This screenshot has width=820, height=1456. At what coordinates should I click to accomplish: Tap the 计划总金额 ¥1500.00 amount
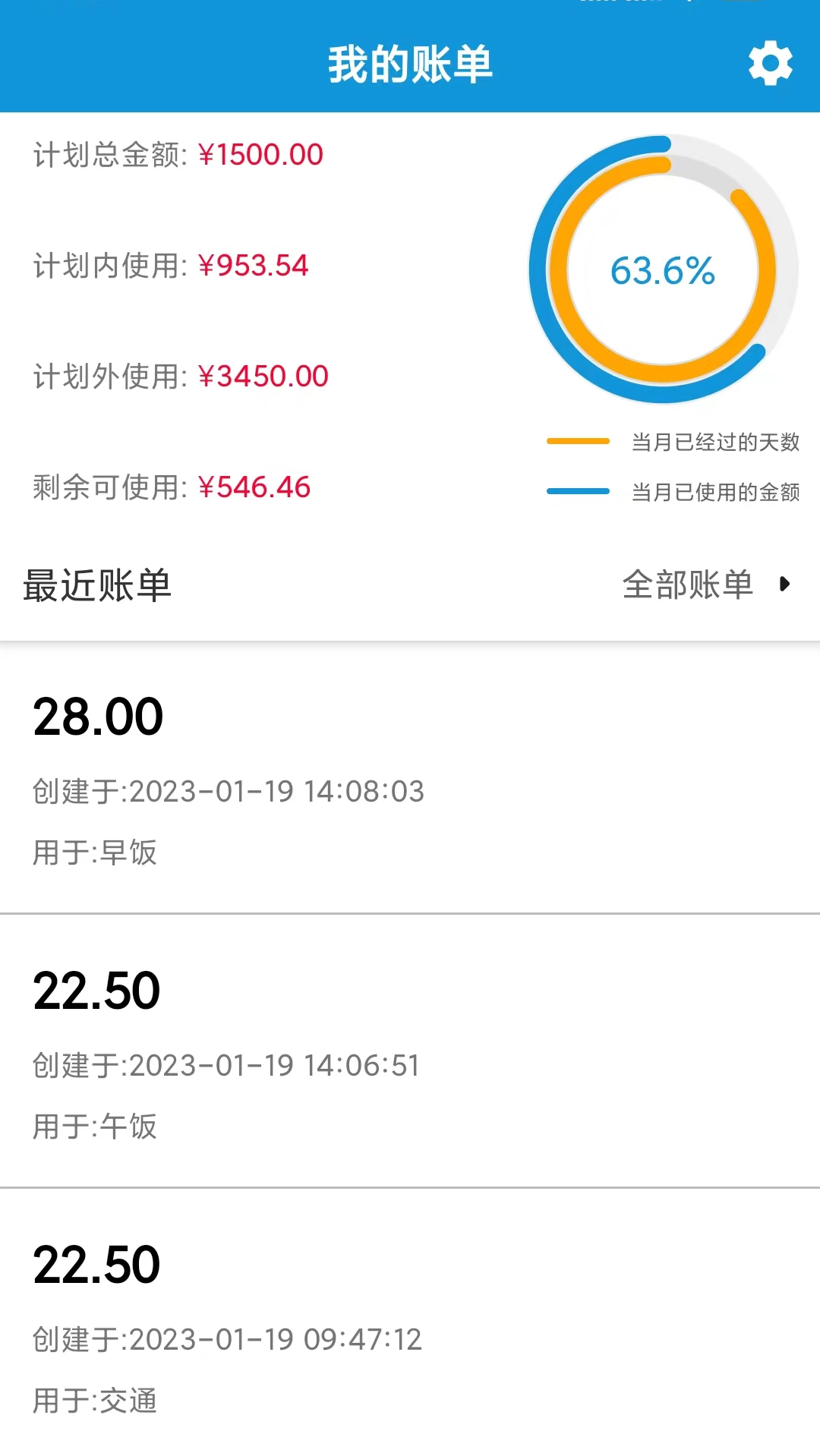coord(260,155)
